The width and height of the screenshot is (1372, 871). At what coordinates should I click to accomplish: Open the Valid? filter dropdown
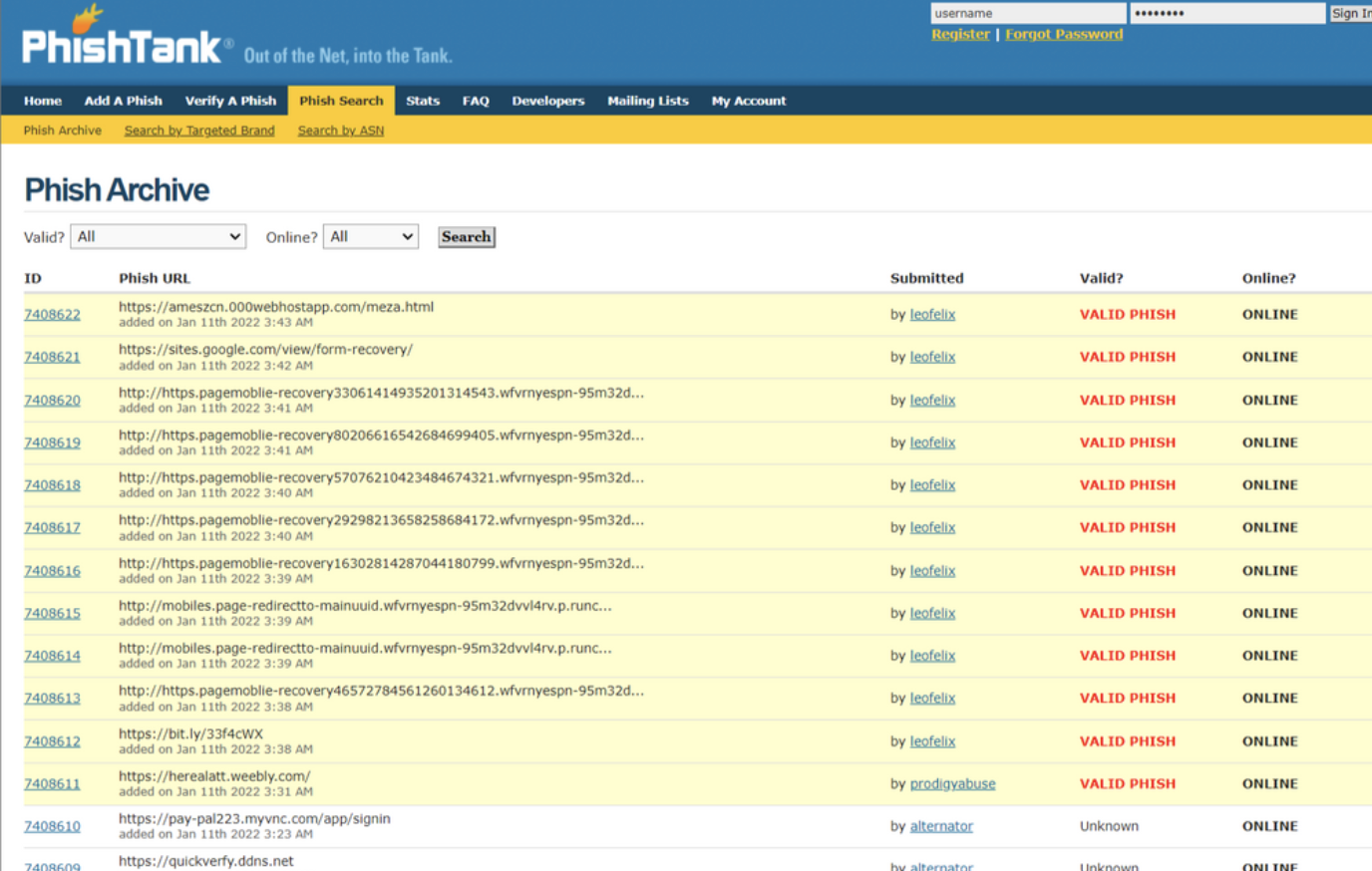(159, 237)
